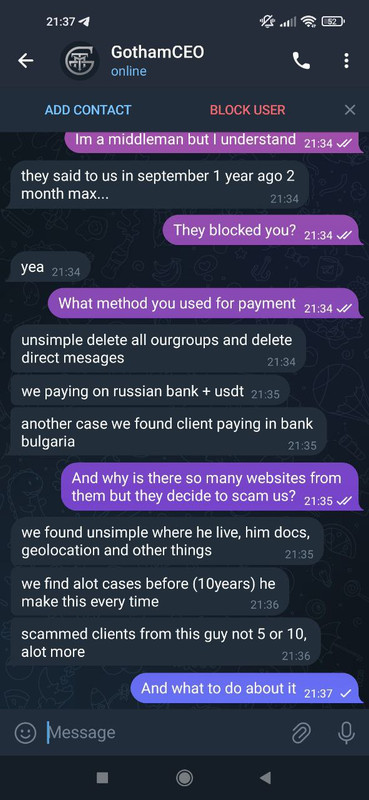Tap the Android recent apps square button
369x800 pixels.
(x=102, y=778)
